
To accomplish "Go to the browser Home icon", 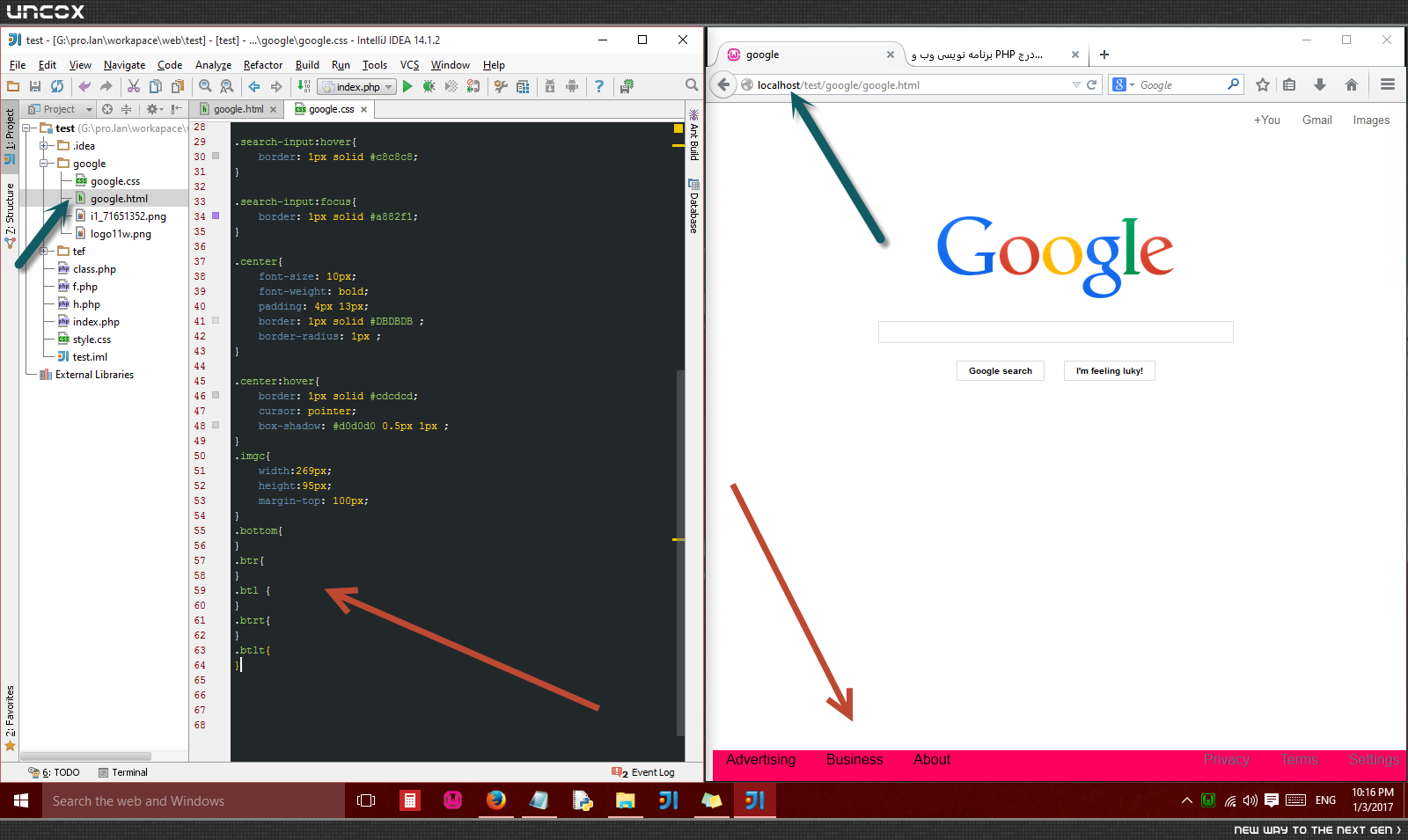I will 1352,84.
